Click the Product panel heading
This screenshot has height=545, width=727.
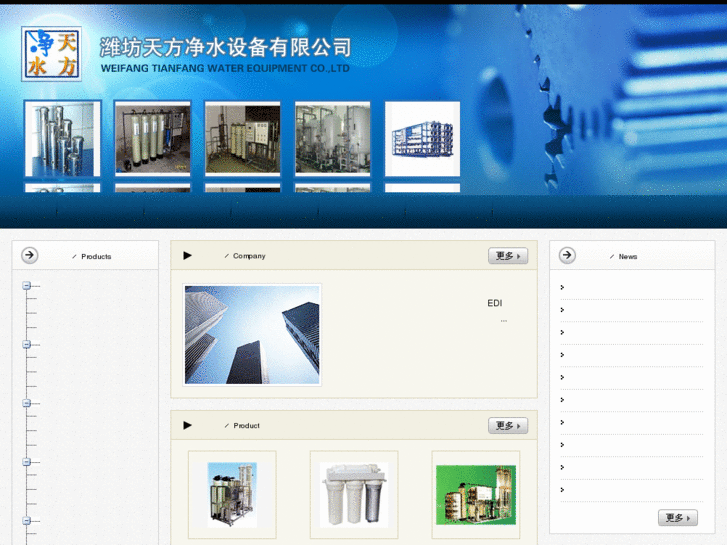point(246,426)
